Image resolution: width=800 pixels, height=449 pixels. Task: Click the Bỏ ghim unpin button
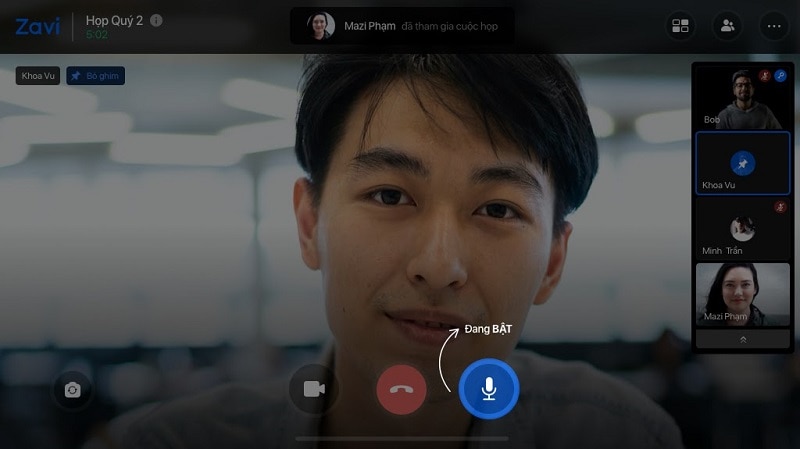coord(95,76)
